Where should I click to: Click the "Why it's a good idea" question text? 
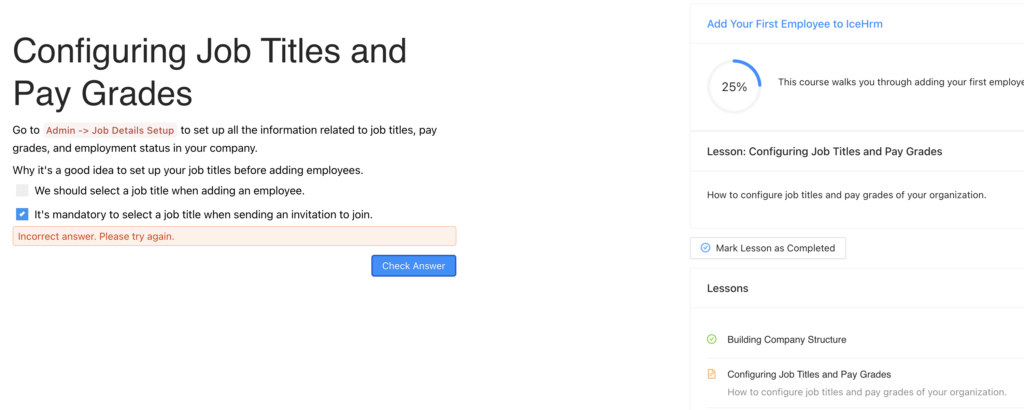(188, 170)
